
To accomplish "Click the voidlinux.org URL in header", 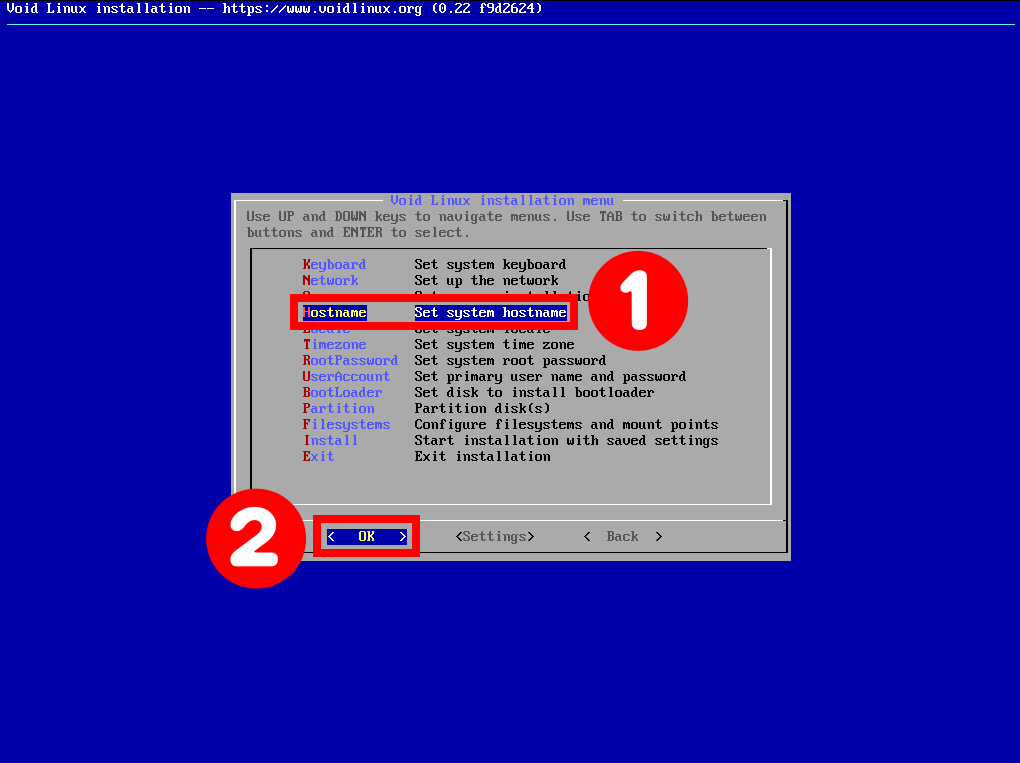I will click(x=322, y=8).
